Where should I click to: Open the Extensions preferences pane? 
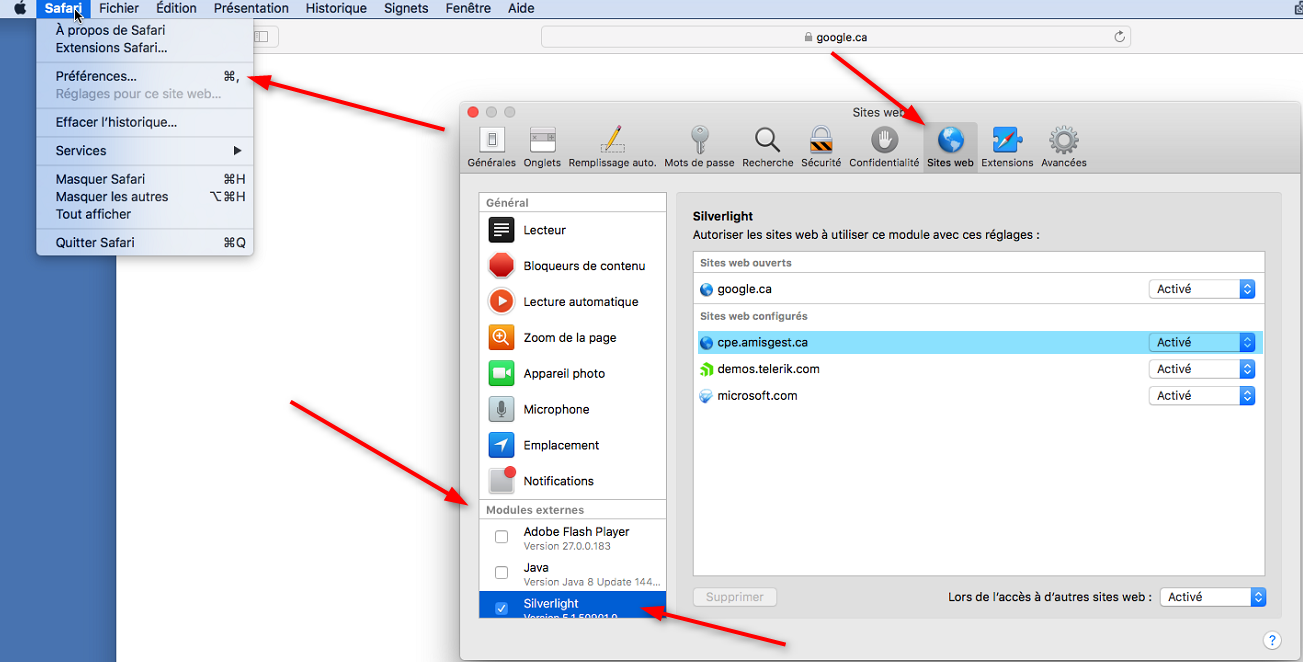[x=1007, y=147]
